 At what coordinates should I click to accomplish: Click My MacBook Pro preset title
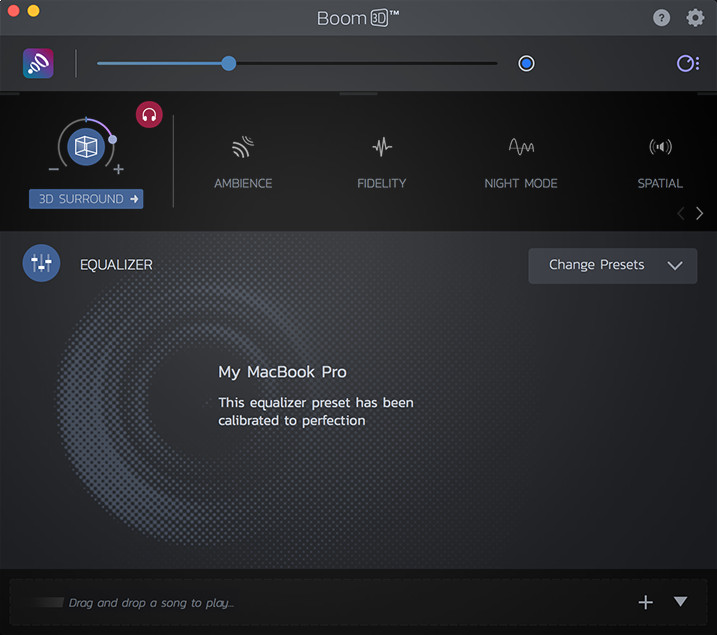282,372
